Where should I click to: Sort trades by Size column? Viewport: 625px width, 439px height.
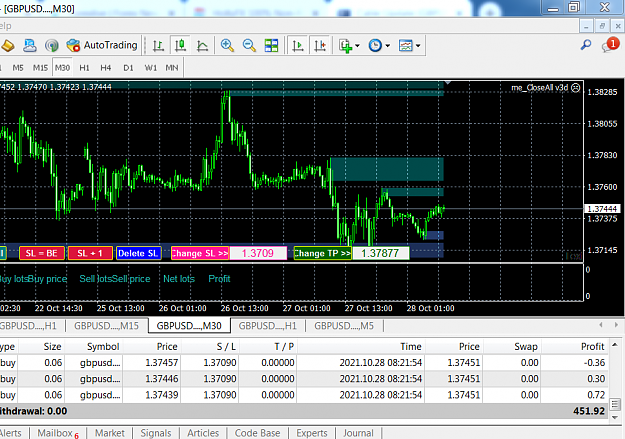(41, 346)
